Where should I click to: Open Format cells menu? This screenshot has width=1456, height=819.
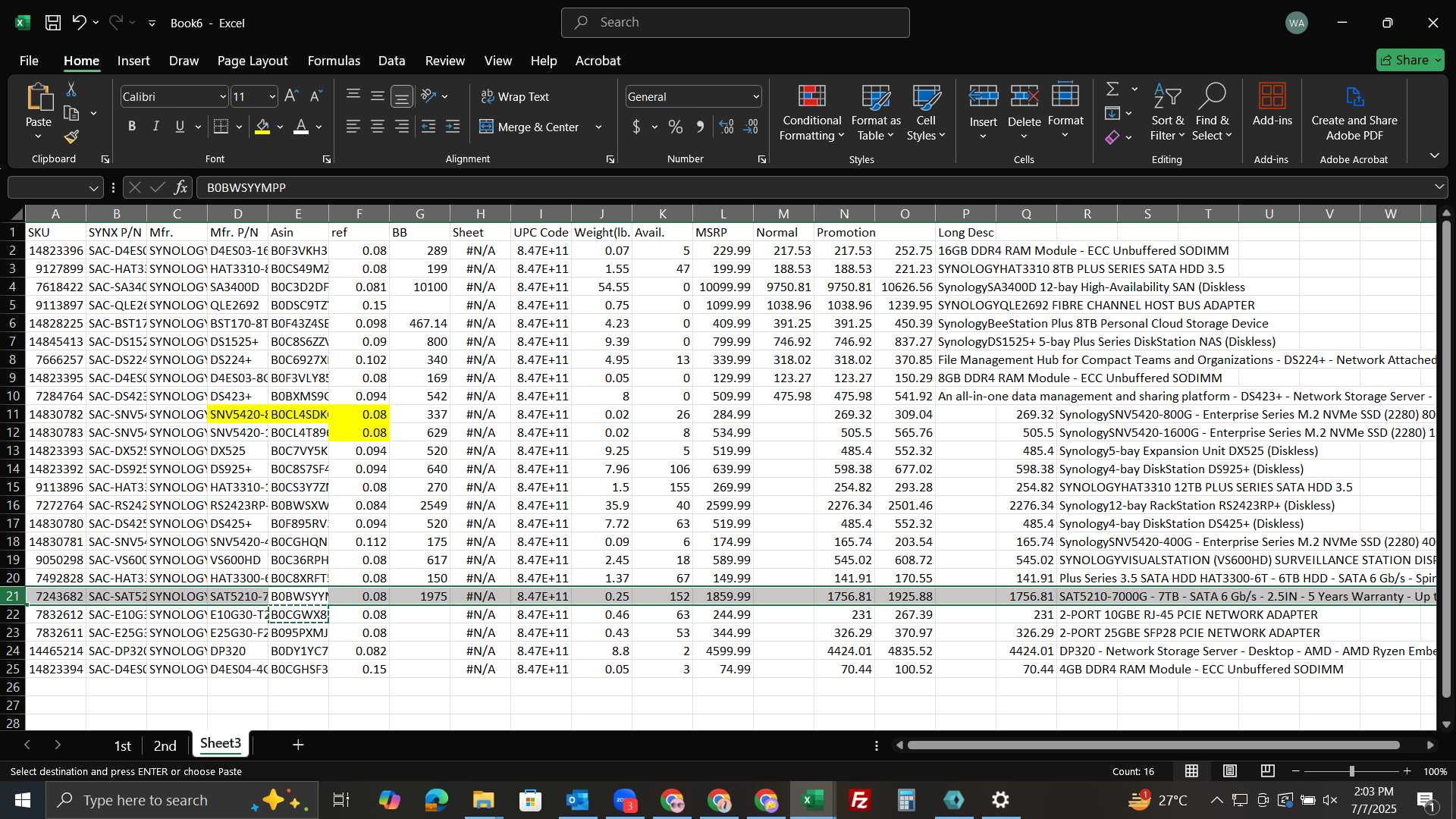(1065, 111)
